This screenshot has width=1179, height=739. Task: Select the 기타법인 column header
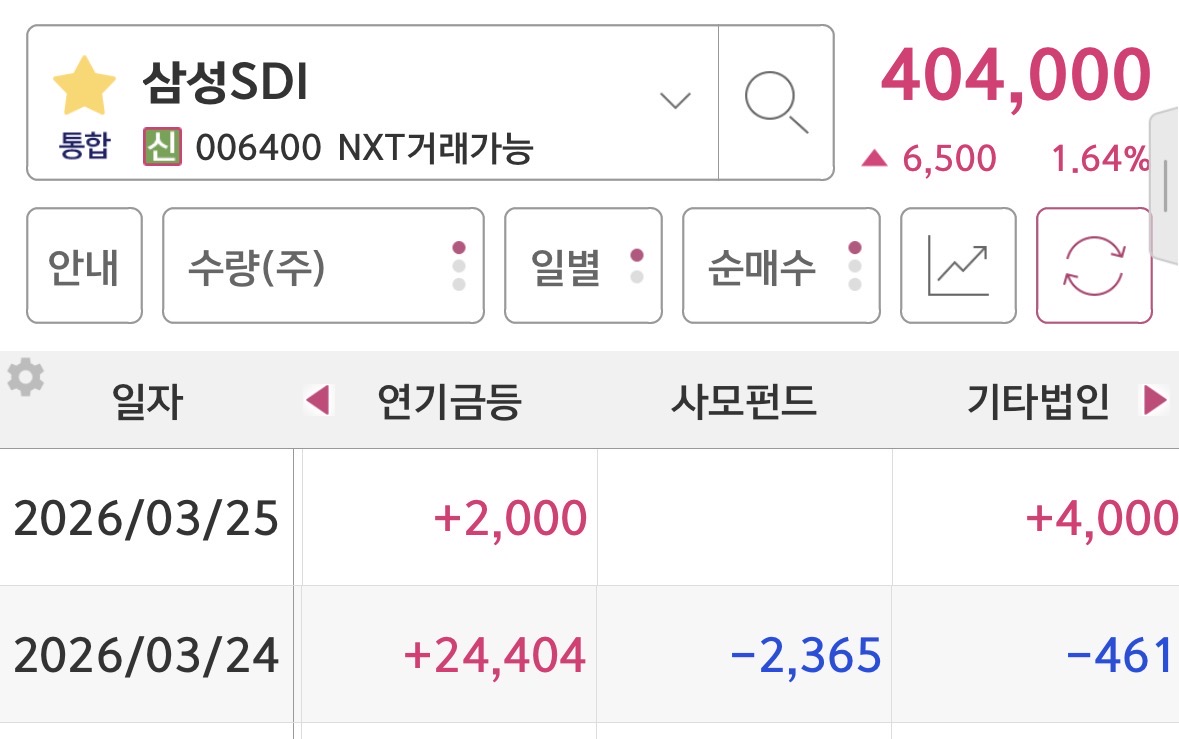point(1038,402)
